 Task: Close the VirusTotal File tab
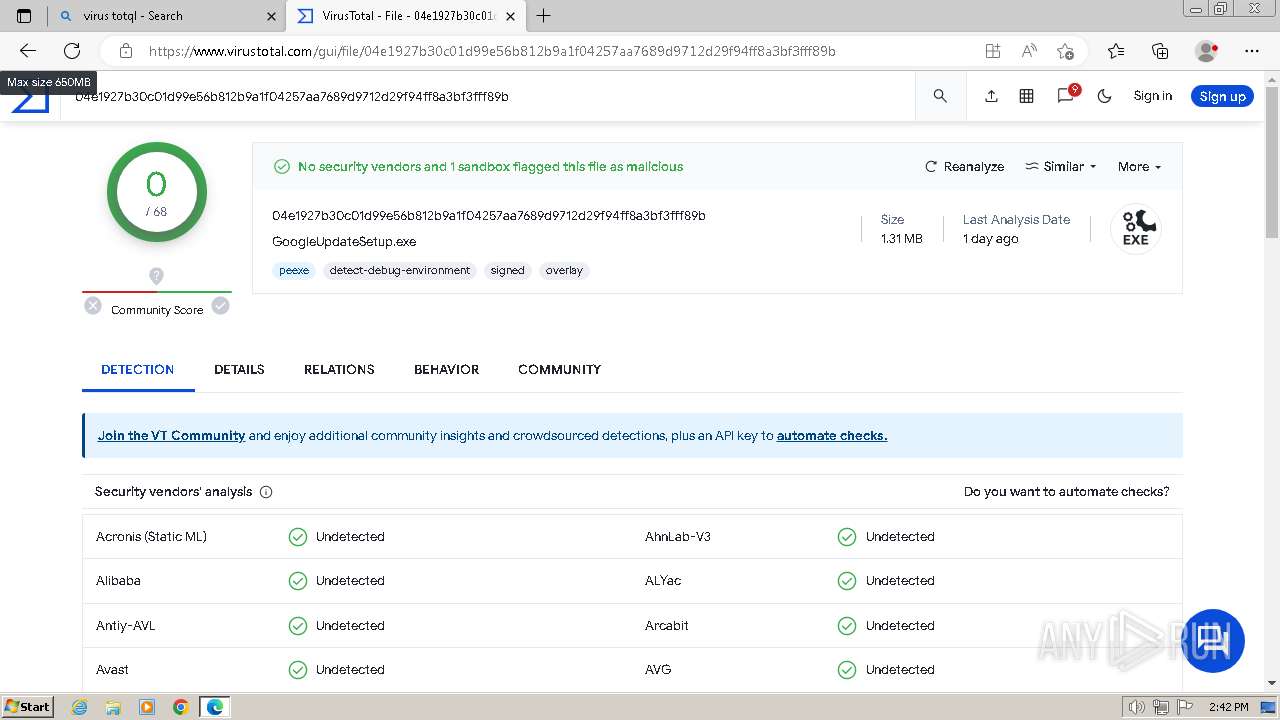click(x=511, y=16)
